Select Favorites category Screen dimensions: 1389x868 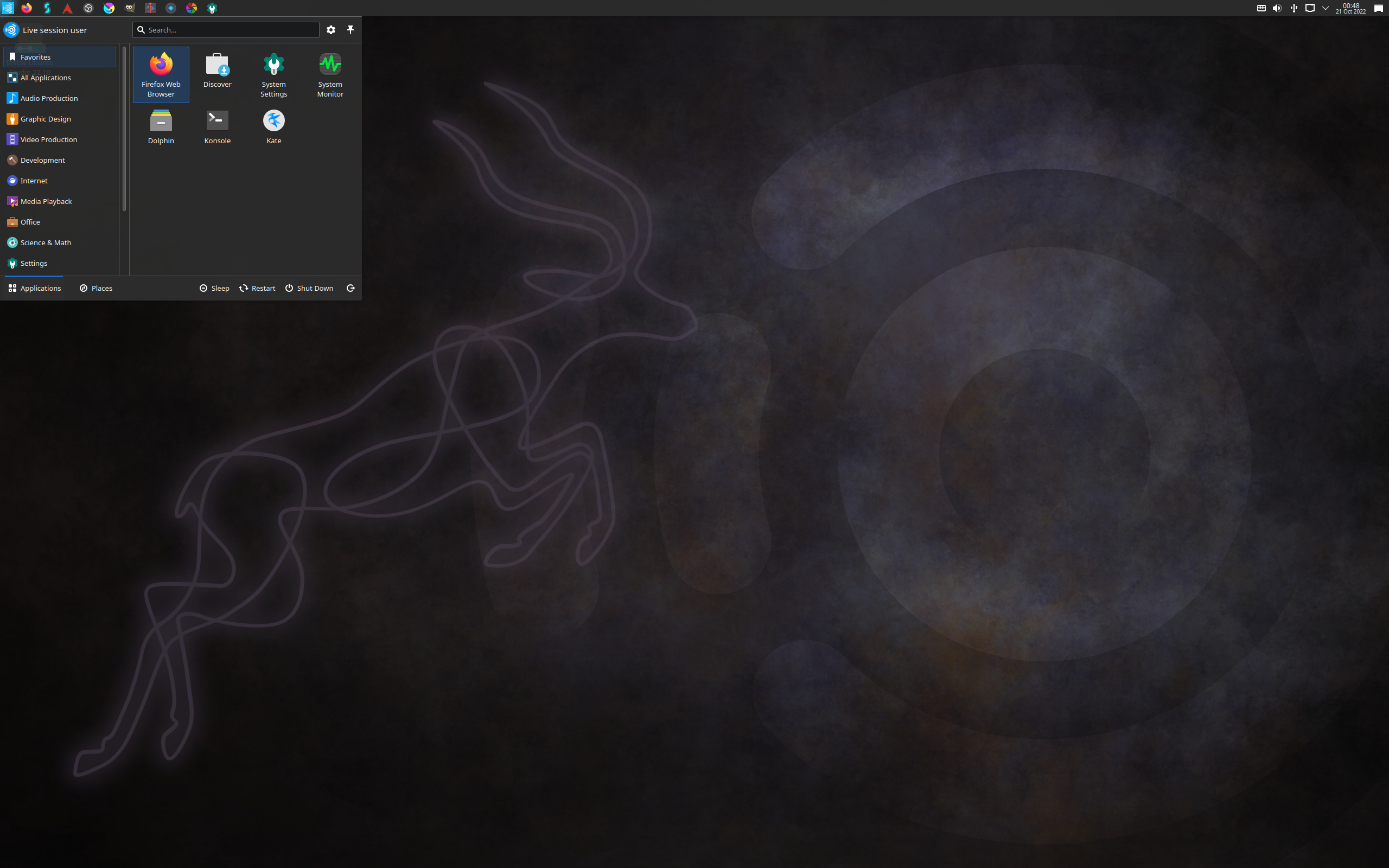60,57
